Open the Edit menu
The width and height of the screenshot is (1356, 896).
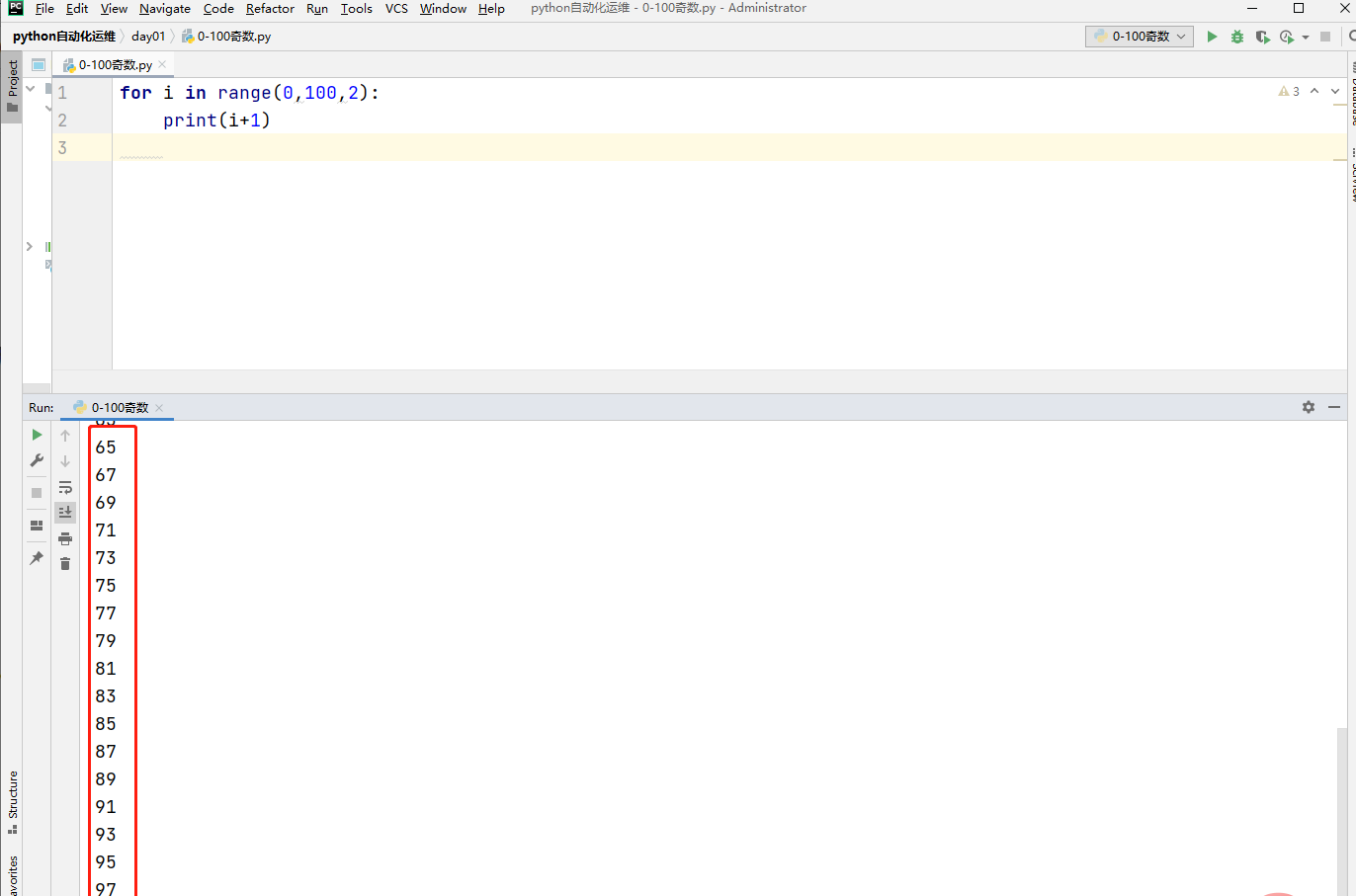77,9
